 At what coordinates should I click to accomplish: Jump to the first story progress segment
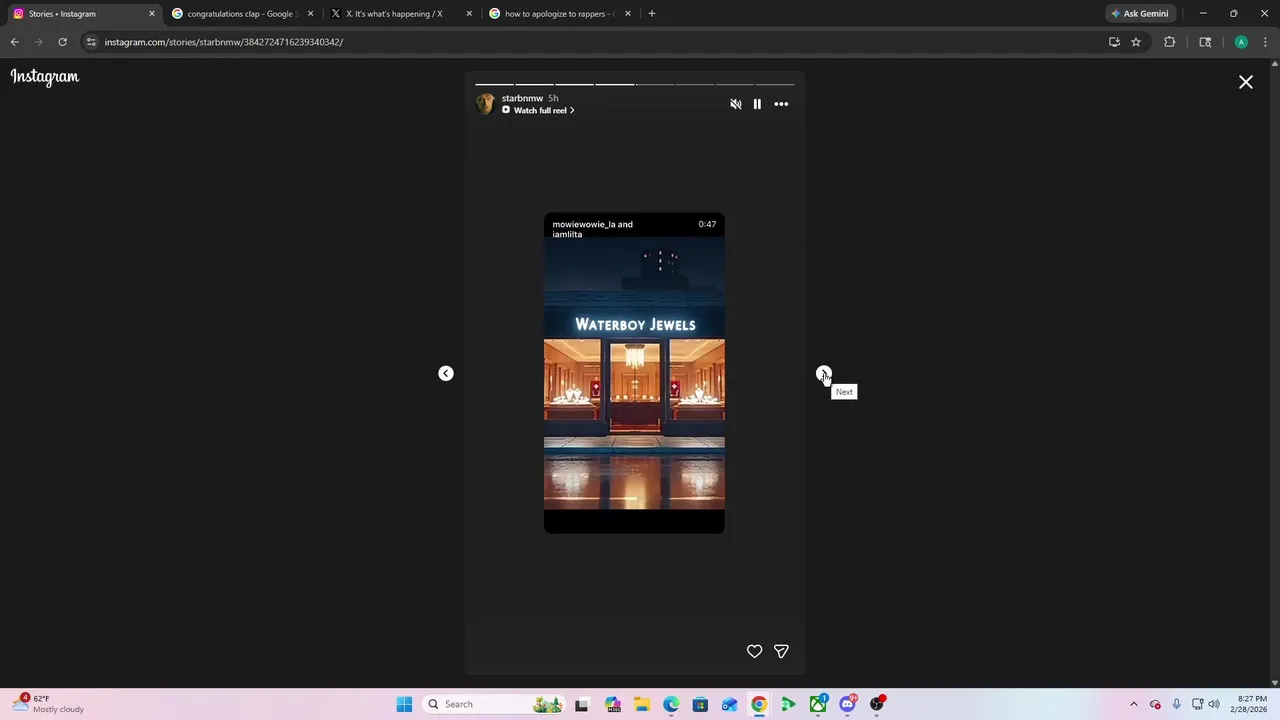coord(494,84)
